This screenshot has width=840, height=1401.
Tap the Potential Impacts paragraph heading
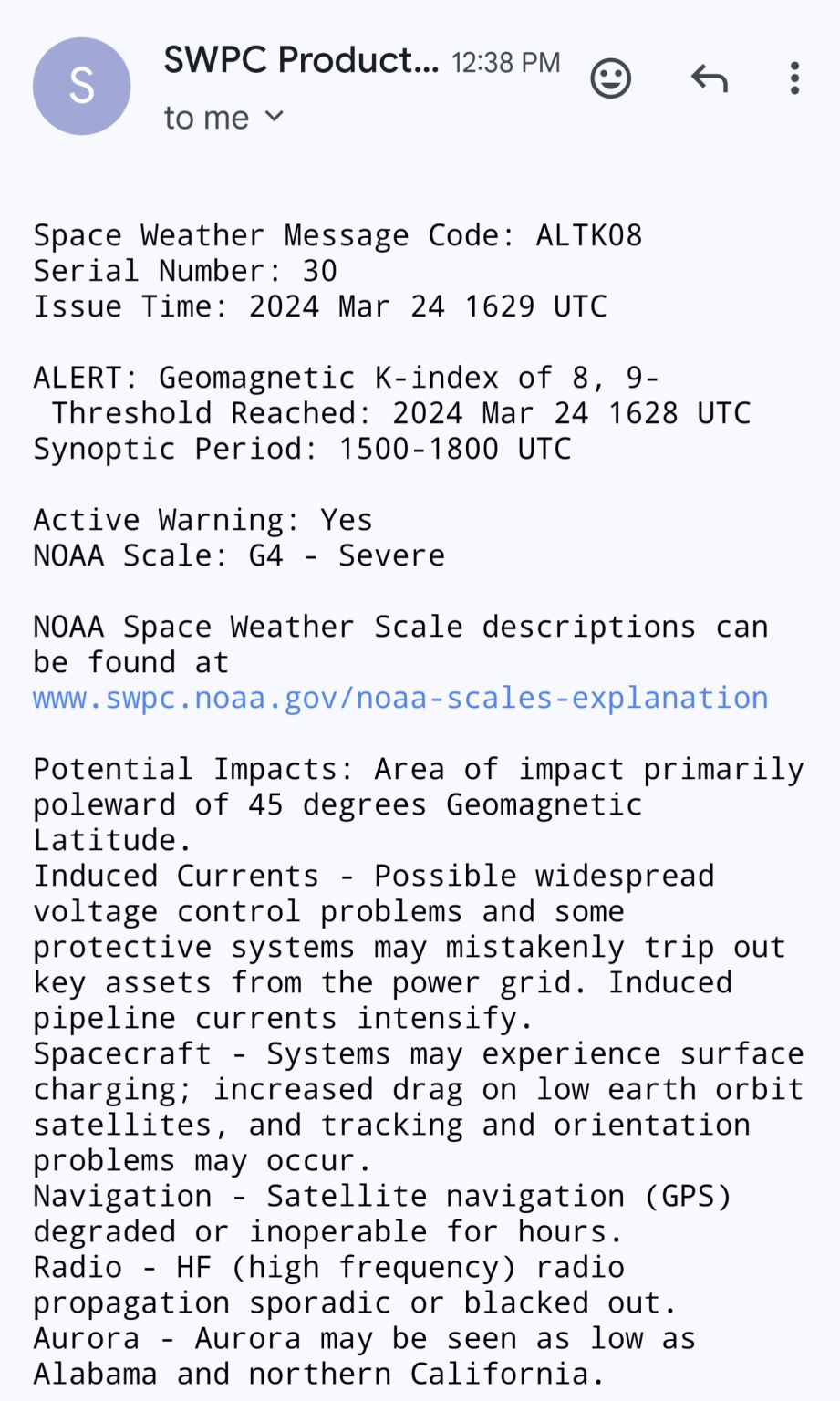(419, 804)
